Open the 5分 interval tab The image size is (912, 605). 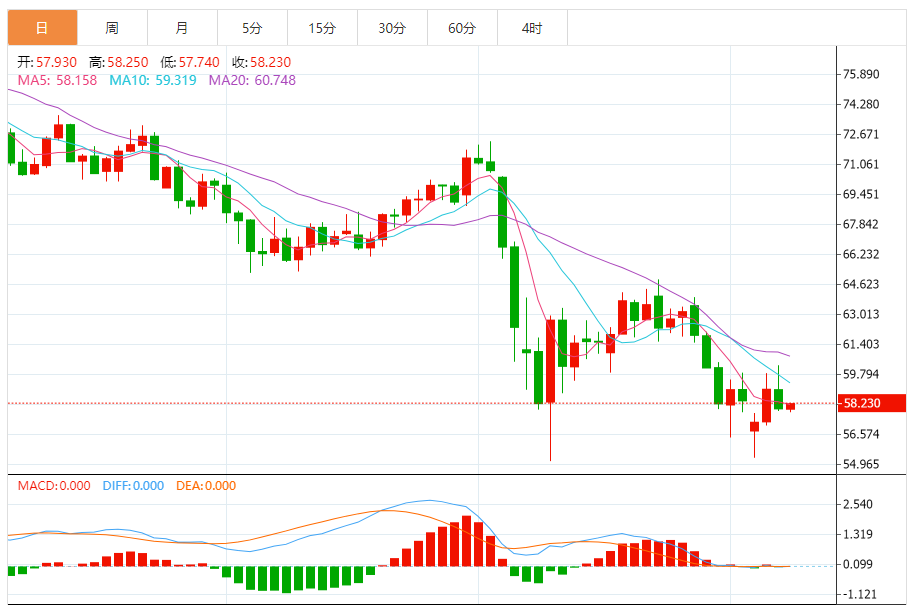[252, 28]
